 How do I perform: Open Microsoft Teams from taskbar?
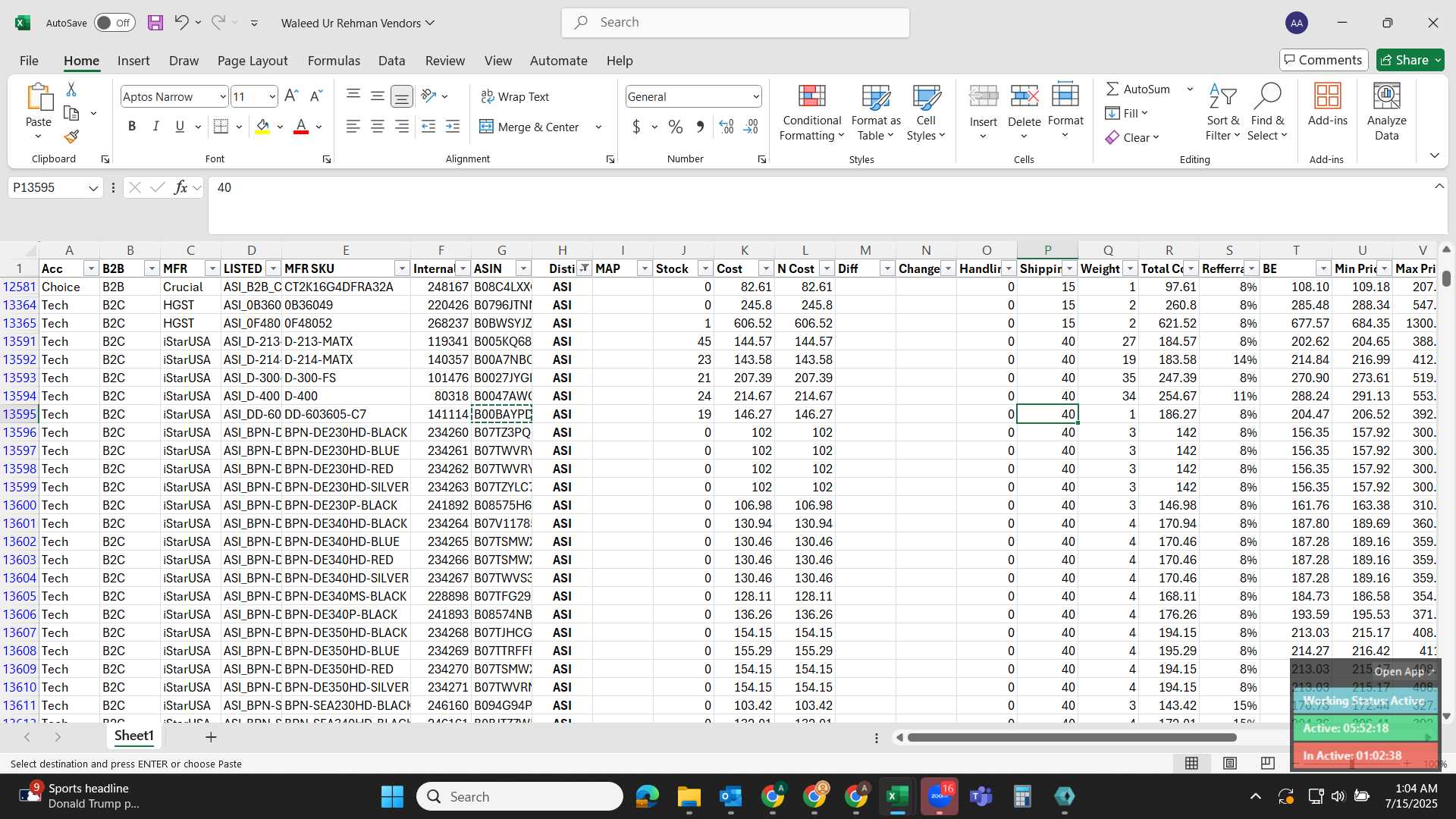981,796
